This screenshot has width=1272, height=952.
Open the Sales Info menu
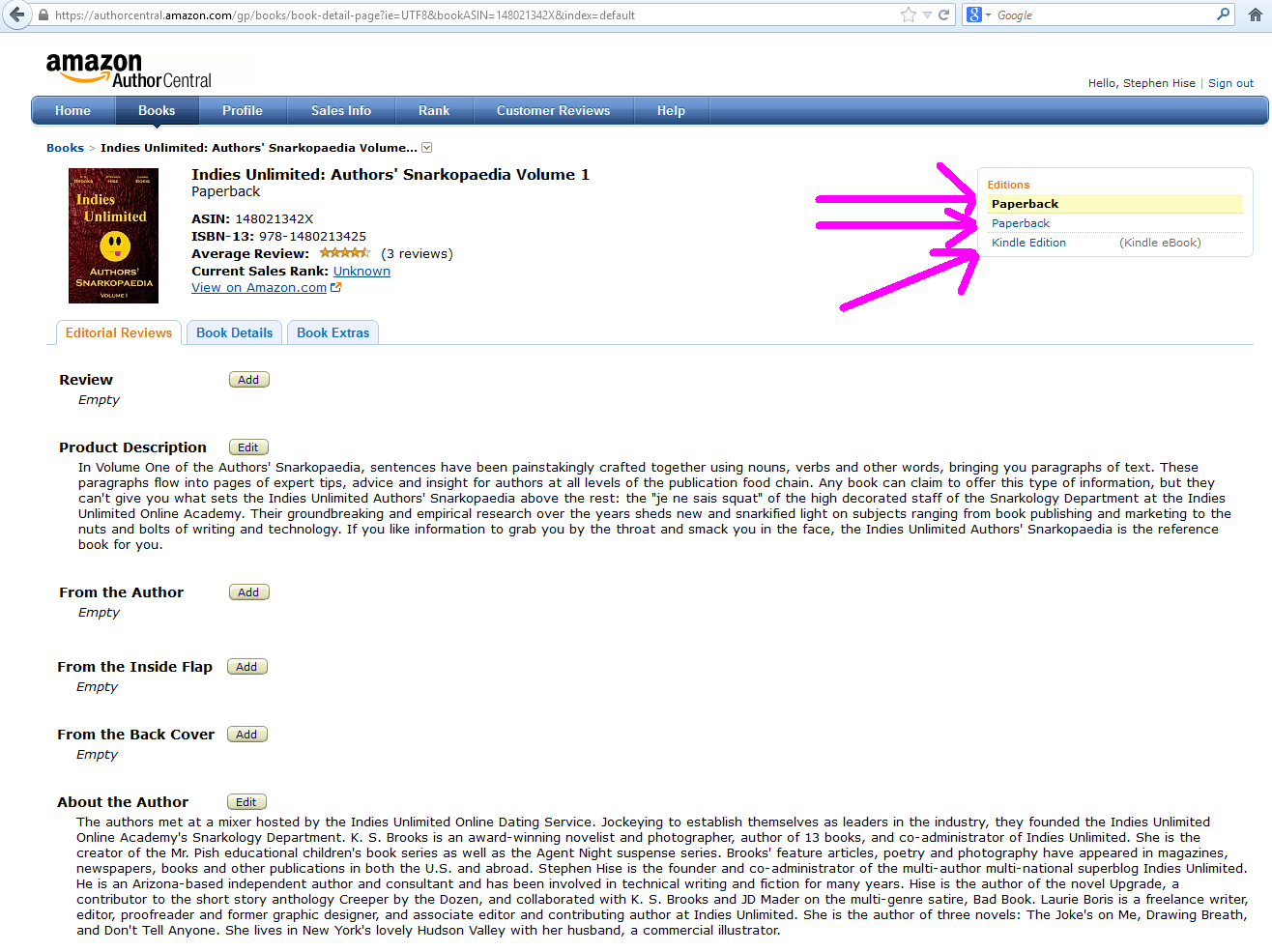[341, 110]
